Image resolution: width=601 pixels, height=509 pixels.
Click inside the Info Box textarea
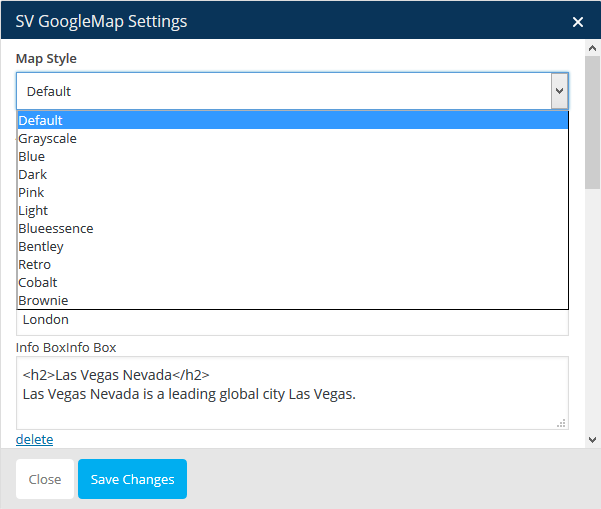292,393
